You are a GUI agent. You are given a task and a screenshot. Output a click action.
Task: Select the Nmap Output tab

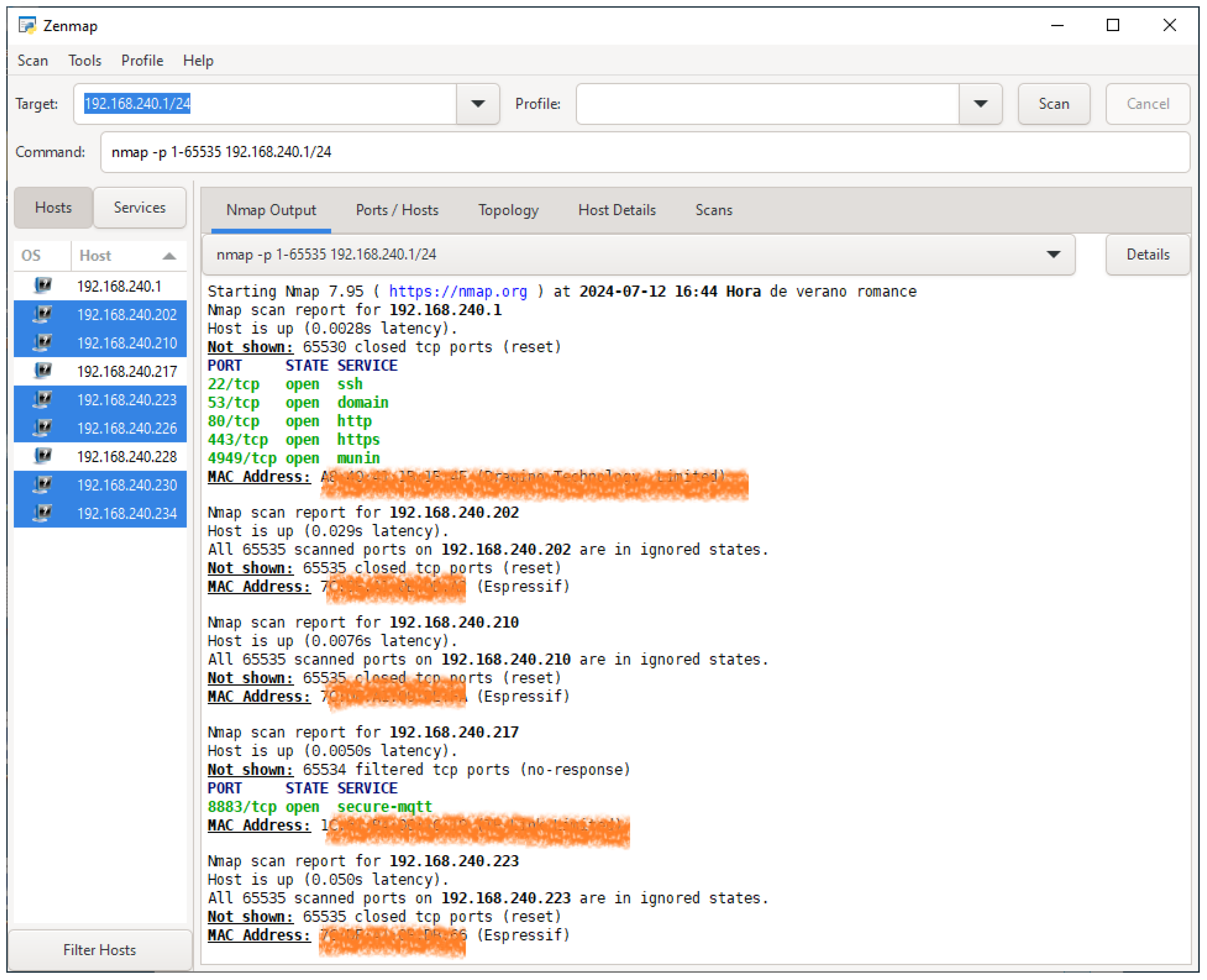pyautogui.click(x=271, y=210)
